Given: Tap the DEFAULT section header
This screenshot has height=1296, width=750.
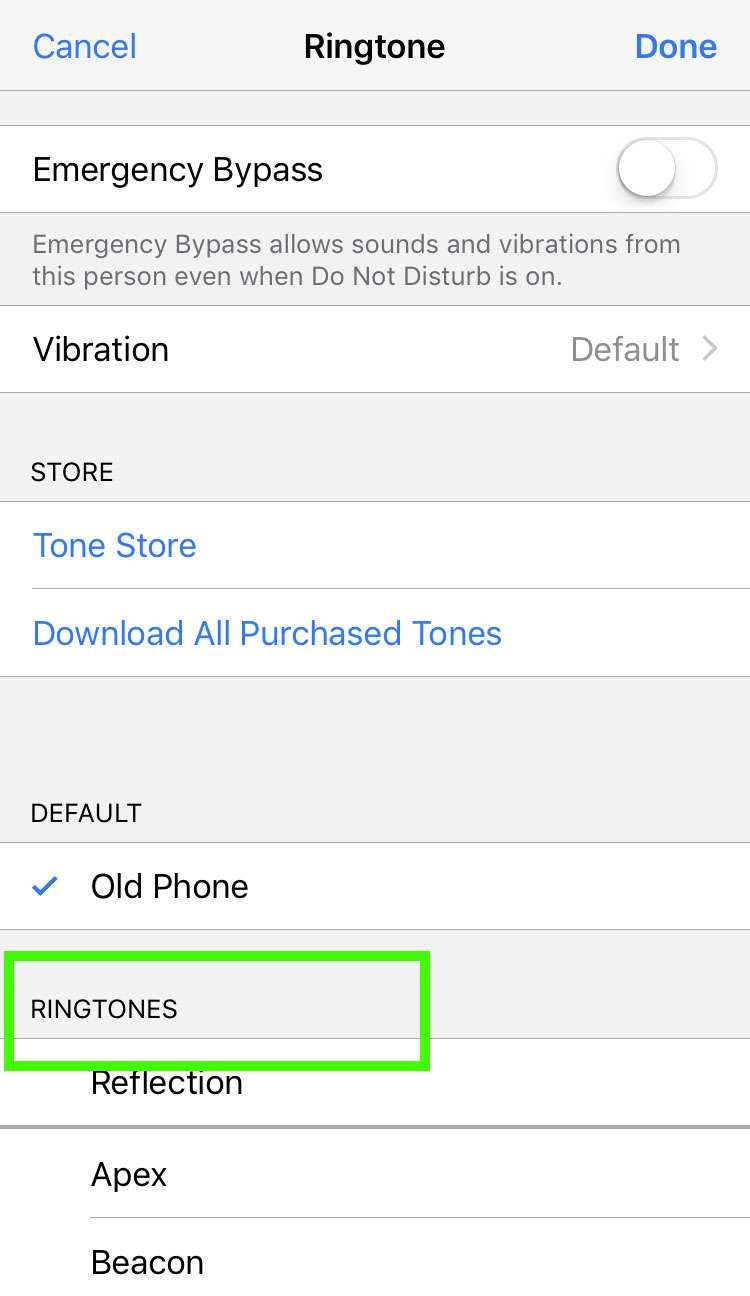Looking at the screenshot, I should (86, 813).
